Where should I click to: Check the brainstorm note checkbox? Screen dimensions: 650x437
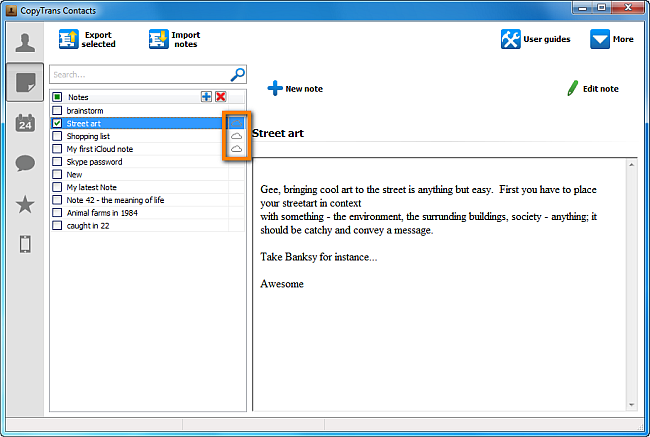point(57,110)
